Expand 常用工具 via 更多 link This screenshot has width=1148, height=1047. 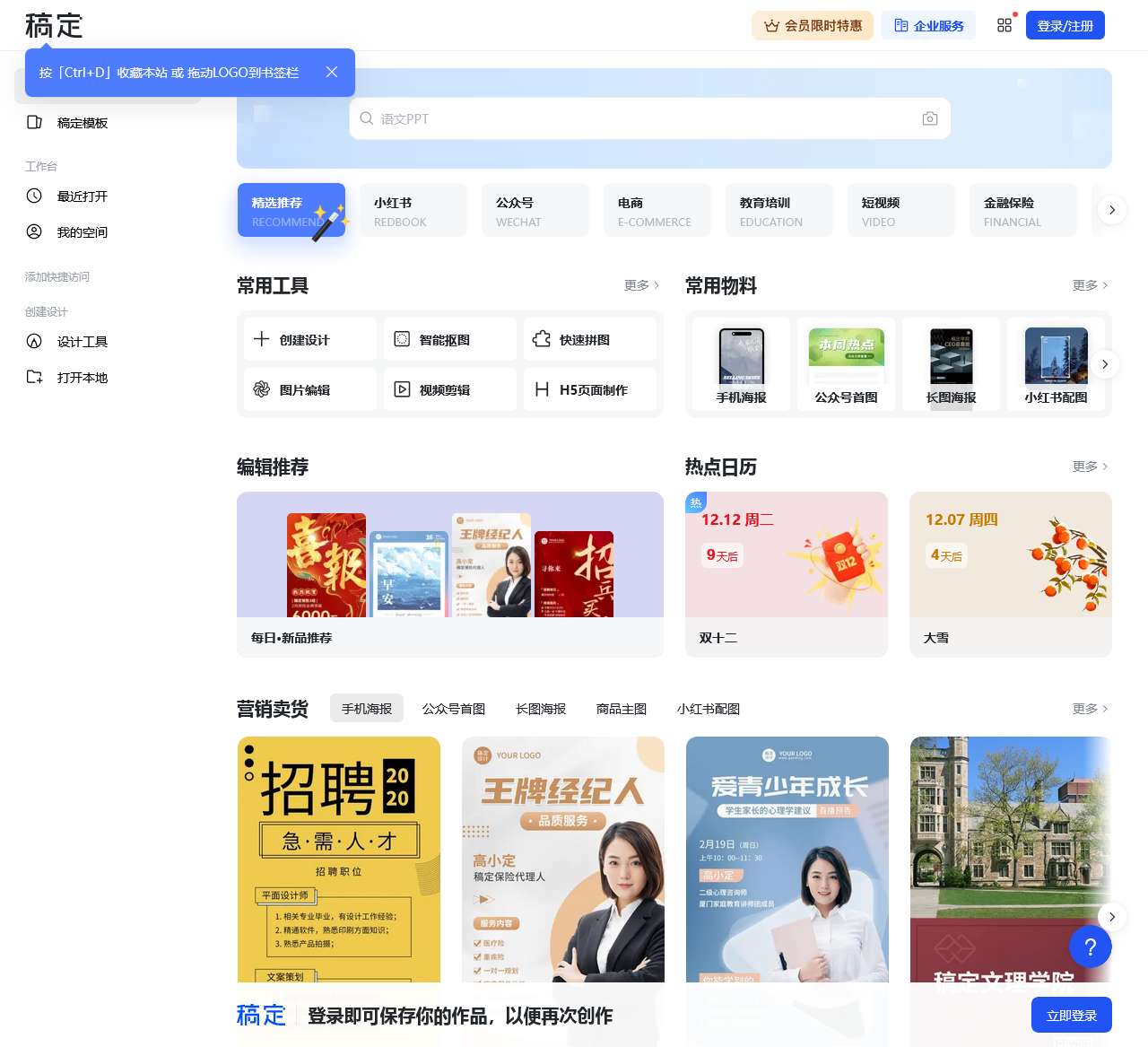pos(641,285)
